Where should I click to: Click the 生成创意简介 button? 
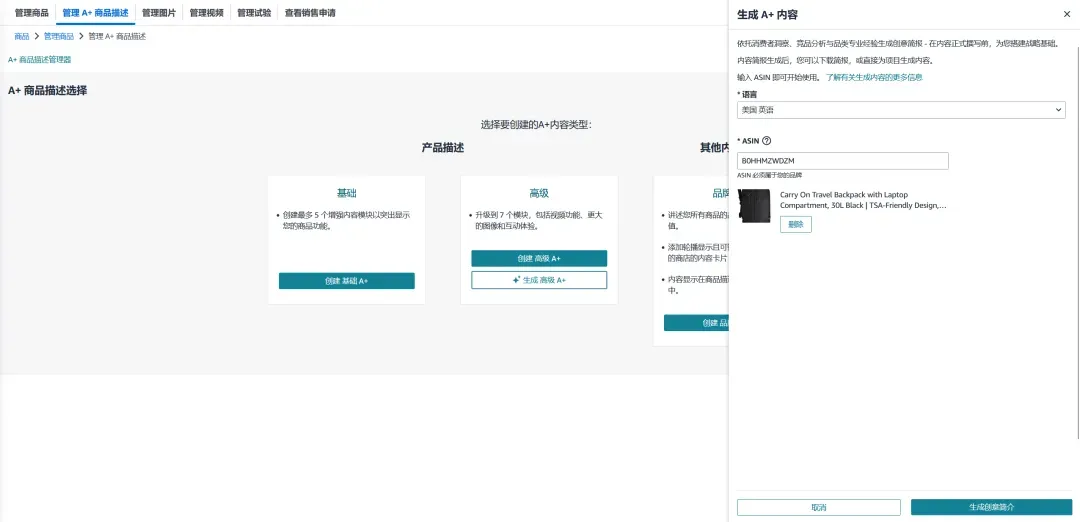991,507
